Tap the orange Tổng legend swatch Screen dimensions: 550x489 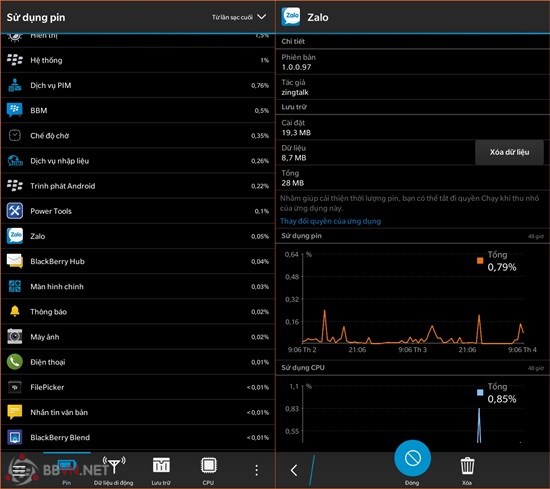point(480,260)
